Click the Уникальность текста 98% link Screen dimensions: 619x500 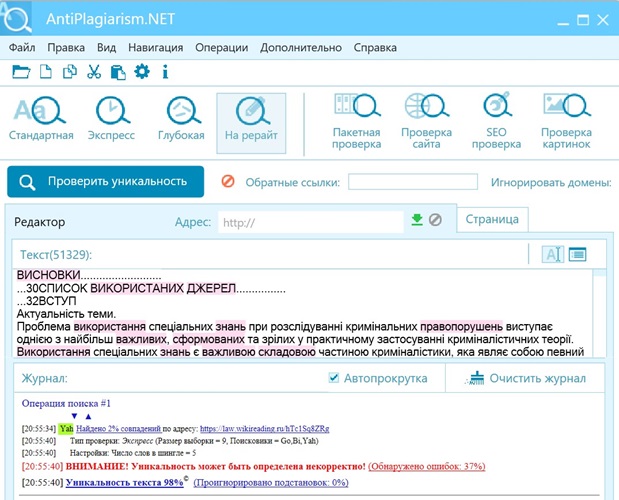(x=125, y=482)
